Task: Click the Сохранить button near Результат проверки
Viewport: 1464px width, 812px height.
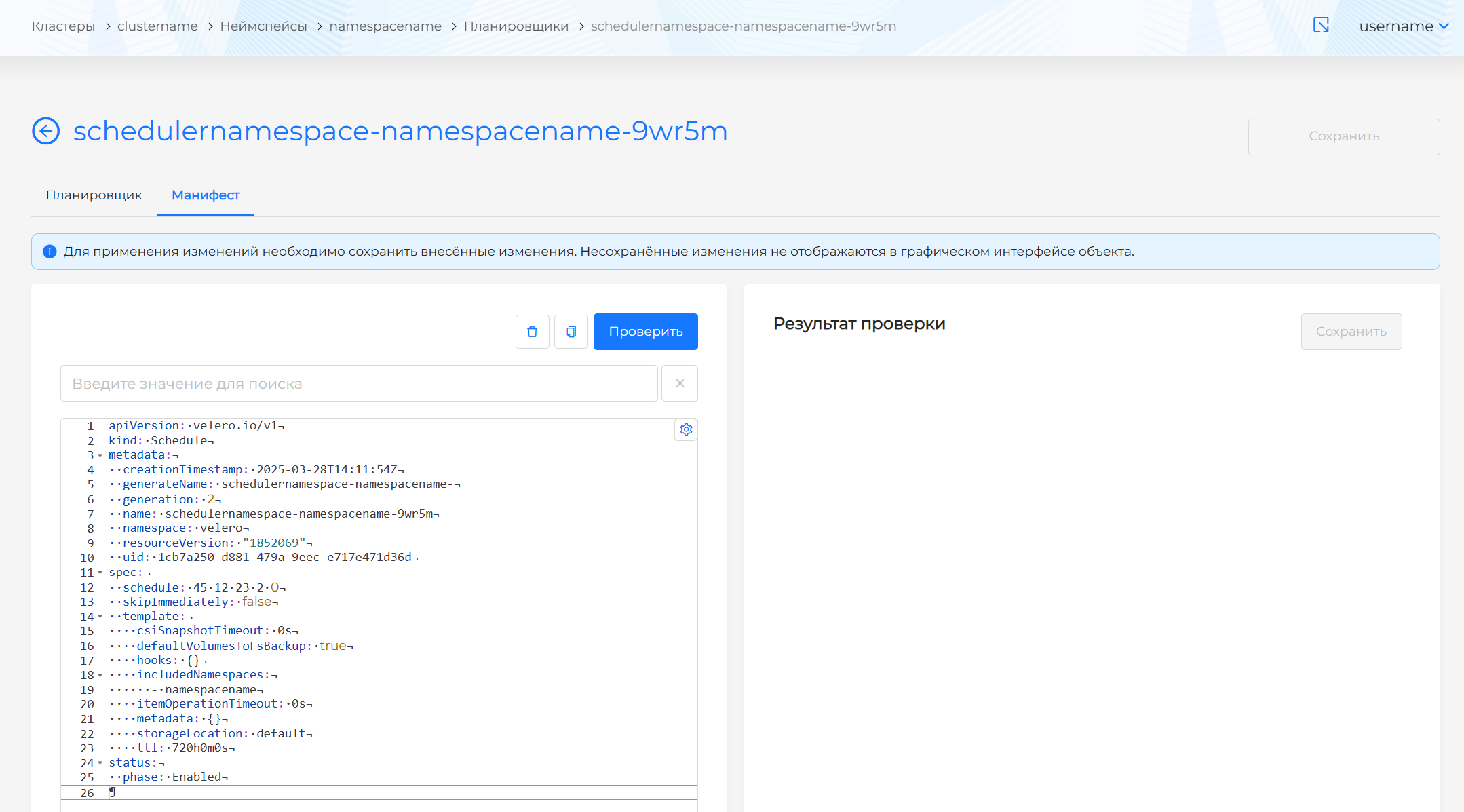Action: pyautogui.click(x=1351, y=332)
